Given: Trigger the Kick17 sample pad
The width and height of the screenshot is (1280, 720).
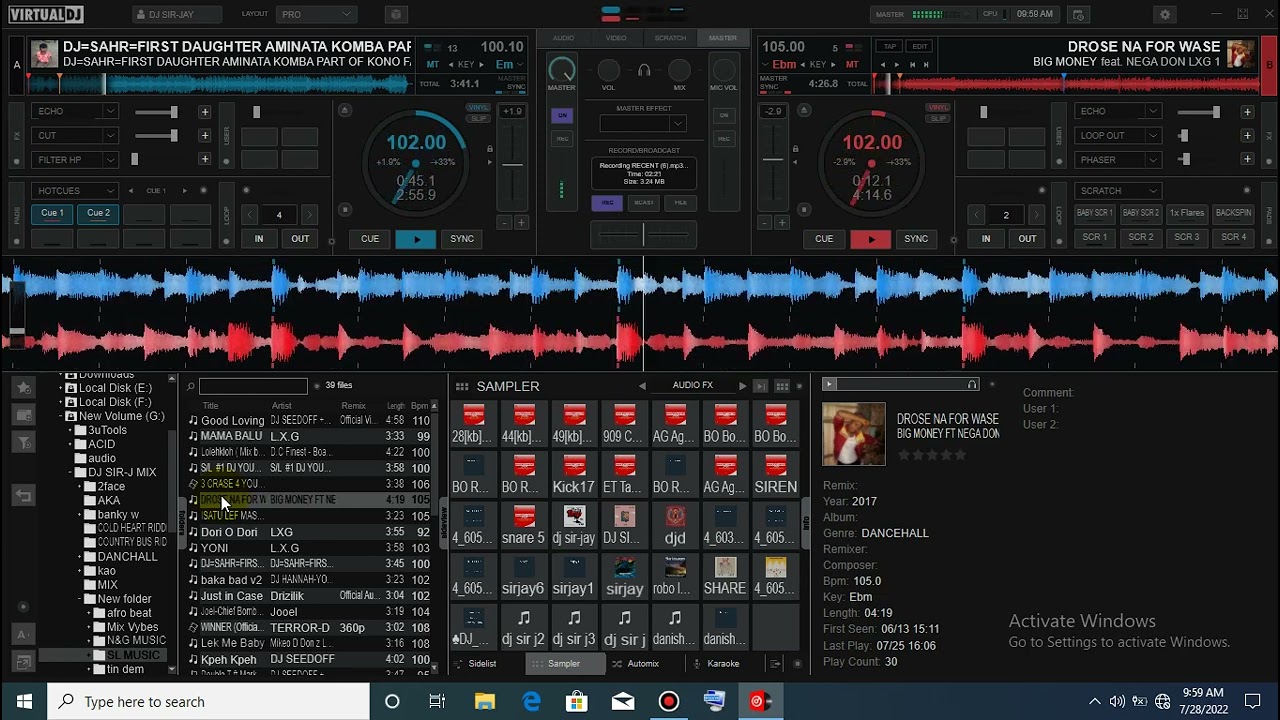Looking at the screenshot, I should [x=573, y=474].
